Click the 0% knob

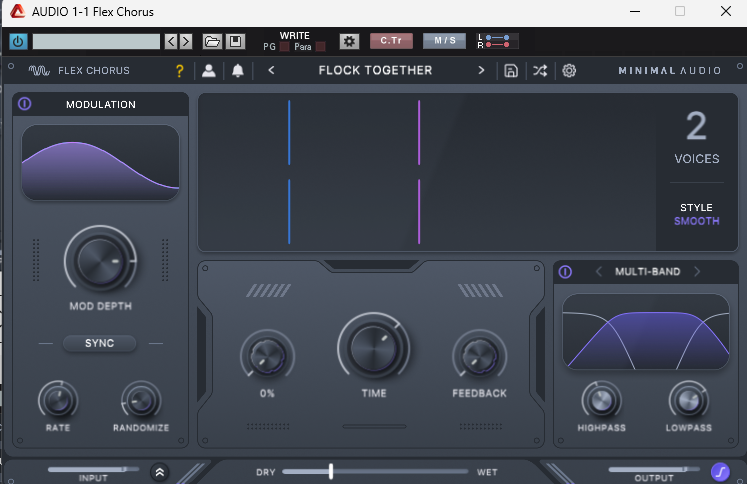(267, 356)
